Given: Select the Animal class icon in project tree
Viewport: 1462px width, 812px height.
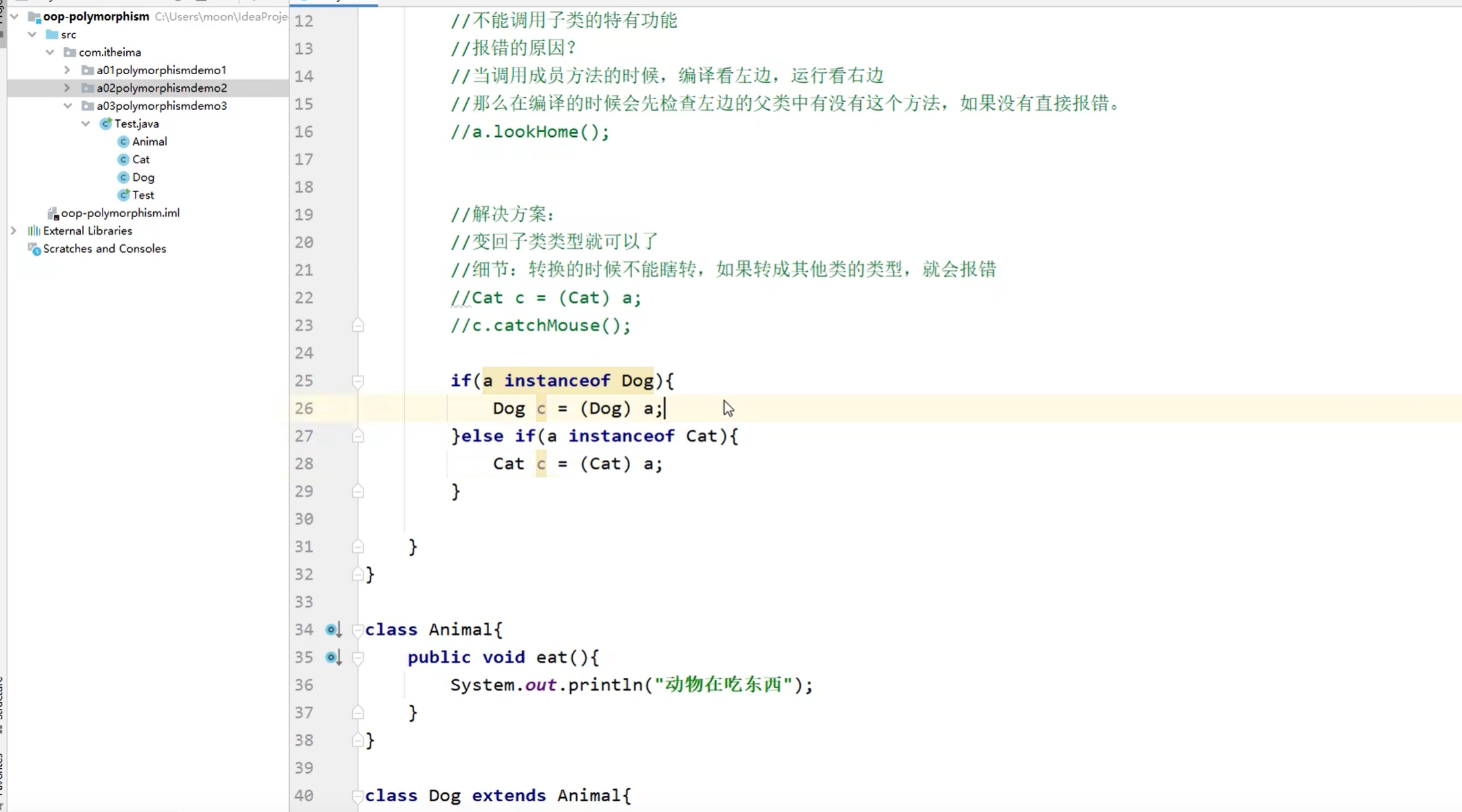Looking at the screenshot, I should pos(123,142).
